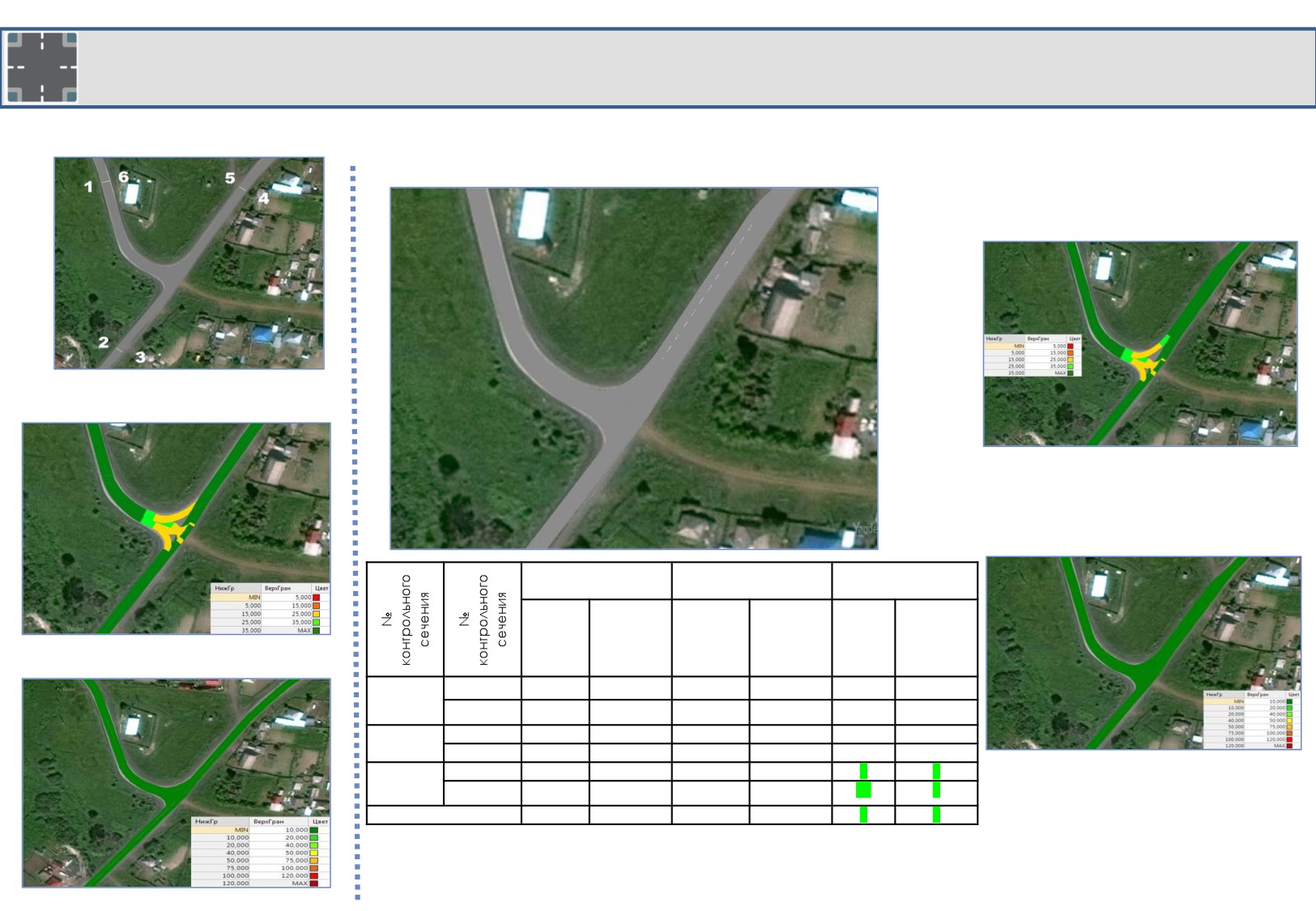Pick green 10,000–20,000 swatch in bottom-right legend
The height and width of the screenshot is (911, 1316).
pyautogui.click(x=1289, y=708)
